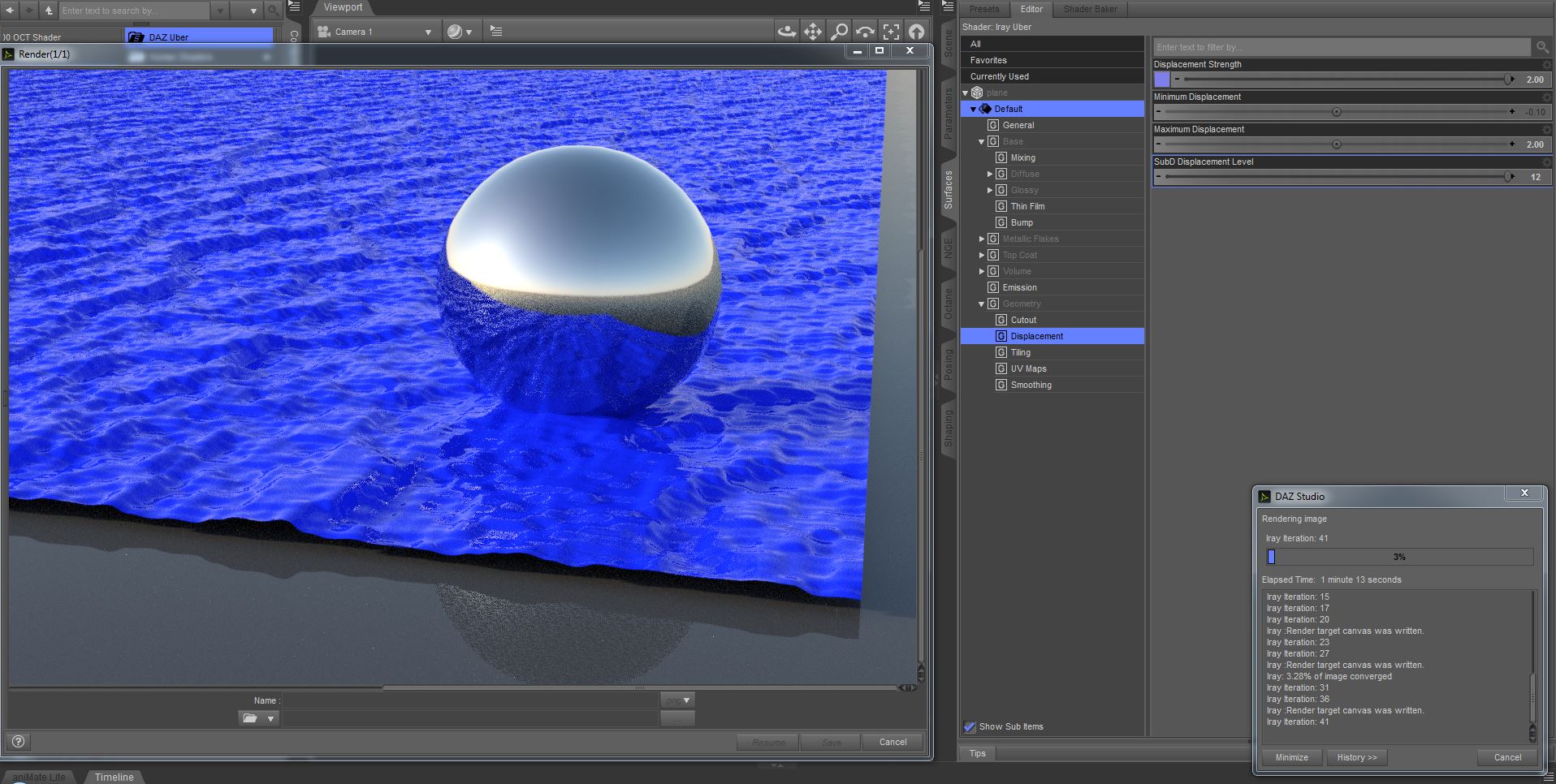1556x784 pixels.
Task: Click the viewport pan (four-arrow) icon
Action: [812, 32]
